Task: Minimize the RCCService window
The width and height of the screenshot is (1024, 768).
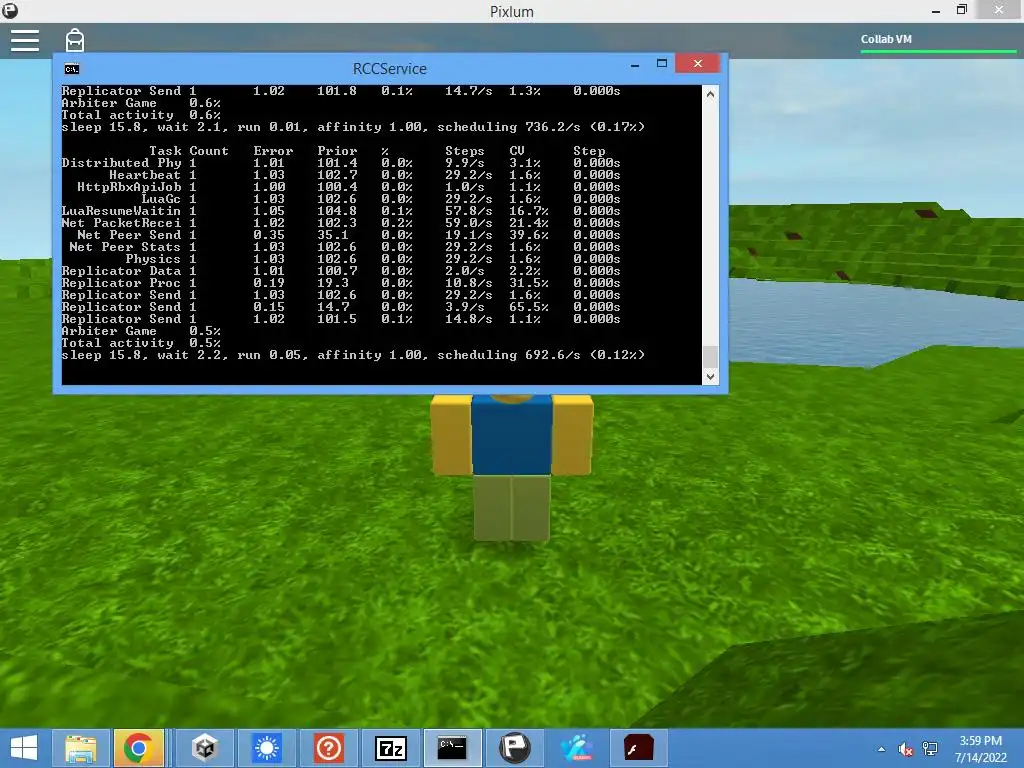Action: tap(635, 64)
